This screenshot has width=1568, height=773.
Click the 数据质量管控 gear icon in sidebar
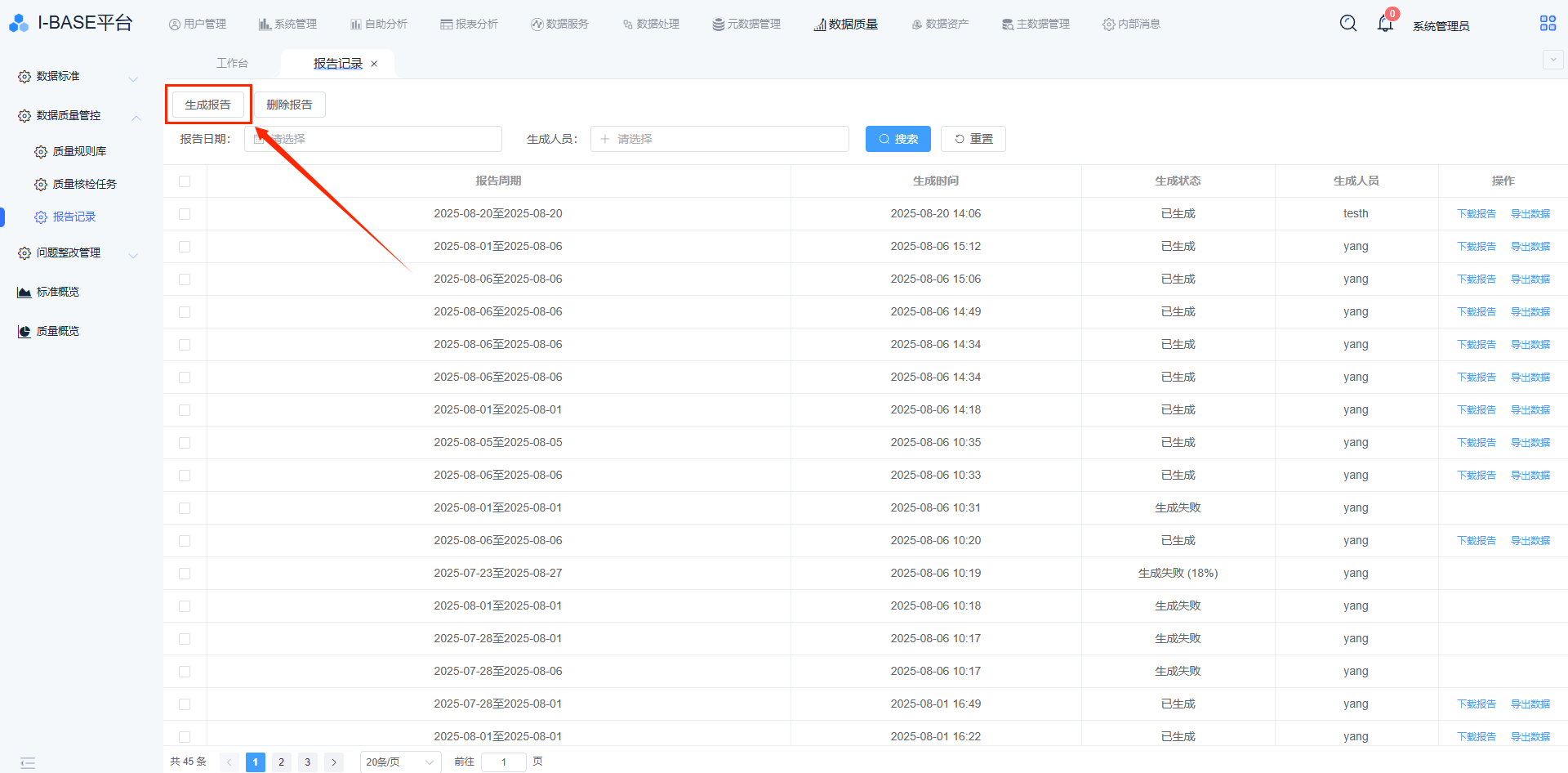click(24, 116)
